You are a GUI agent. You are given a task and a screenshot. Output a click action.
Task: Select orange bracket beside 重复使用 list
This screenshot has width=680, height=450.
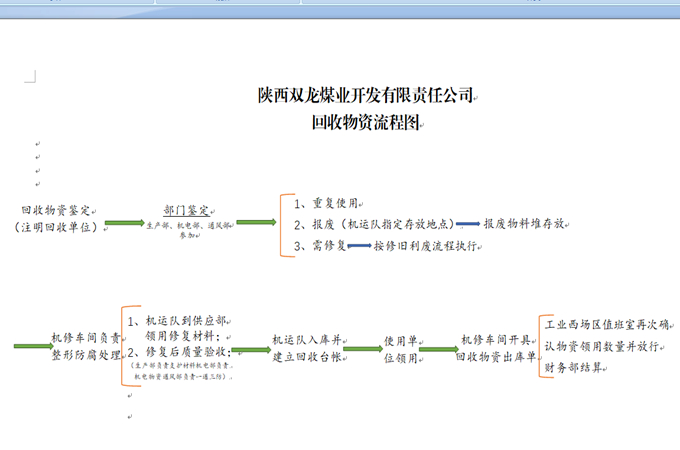click(285, 224)
